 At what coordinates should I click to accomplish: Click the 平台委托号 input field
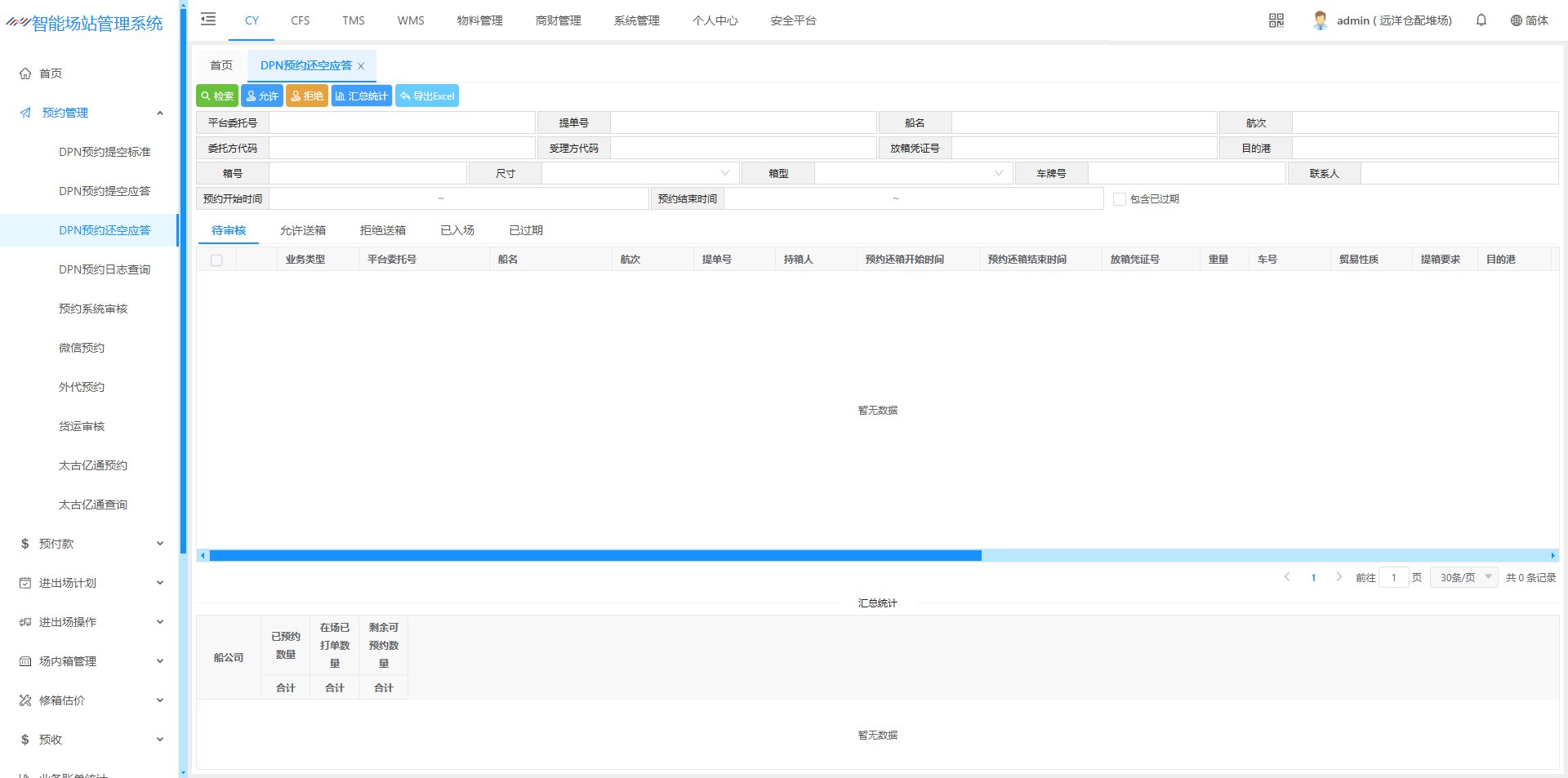pos(402,123)
